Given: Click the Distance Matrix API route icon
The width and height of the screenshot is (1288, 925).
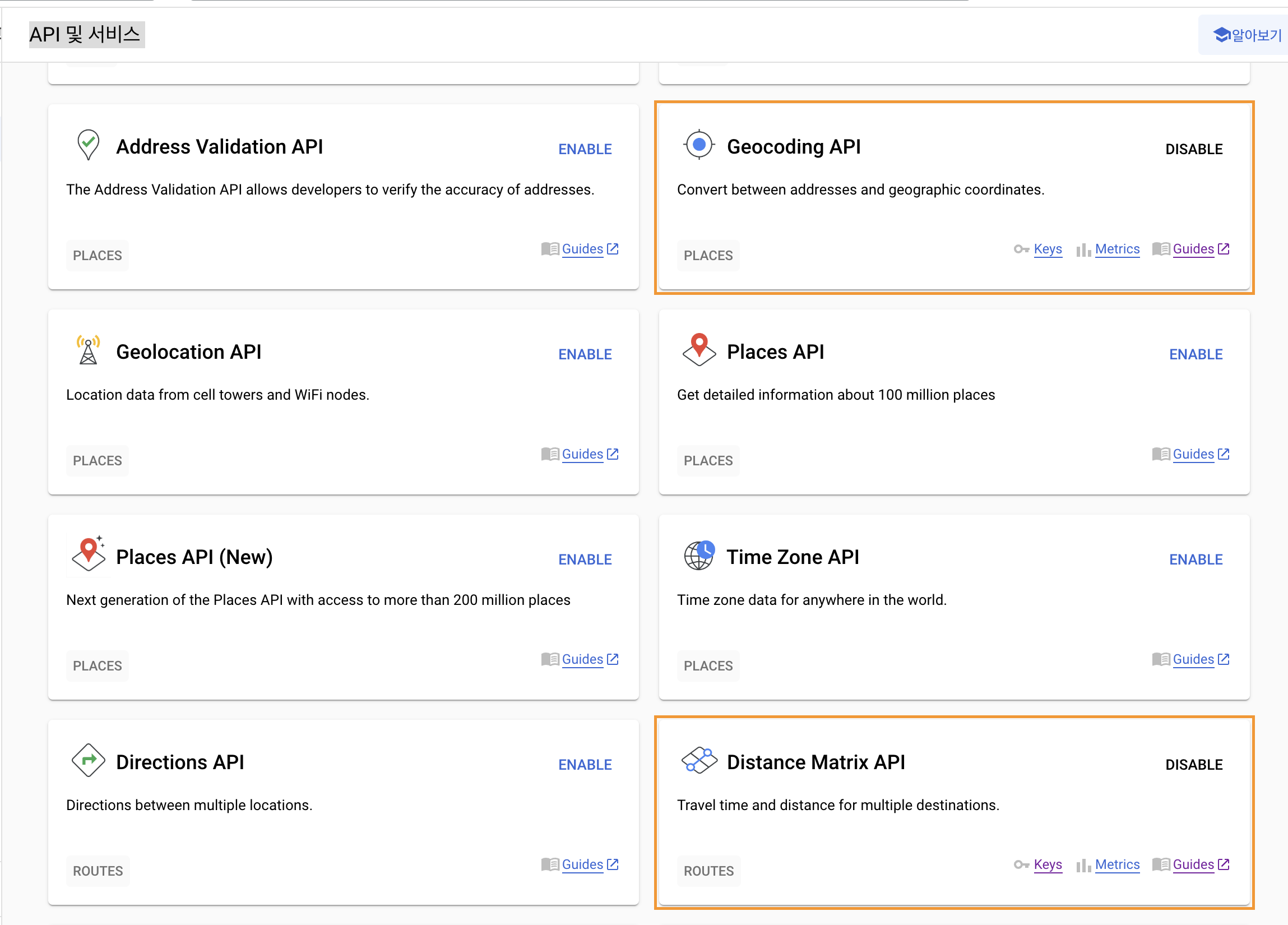Looking at the screenshot, I should pyautogui.click(x=699, y=760).
